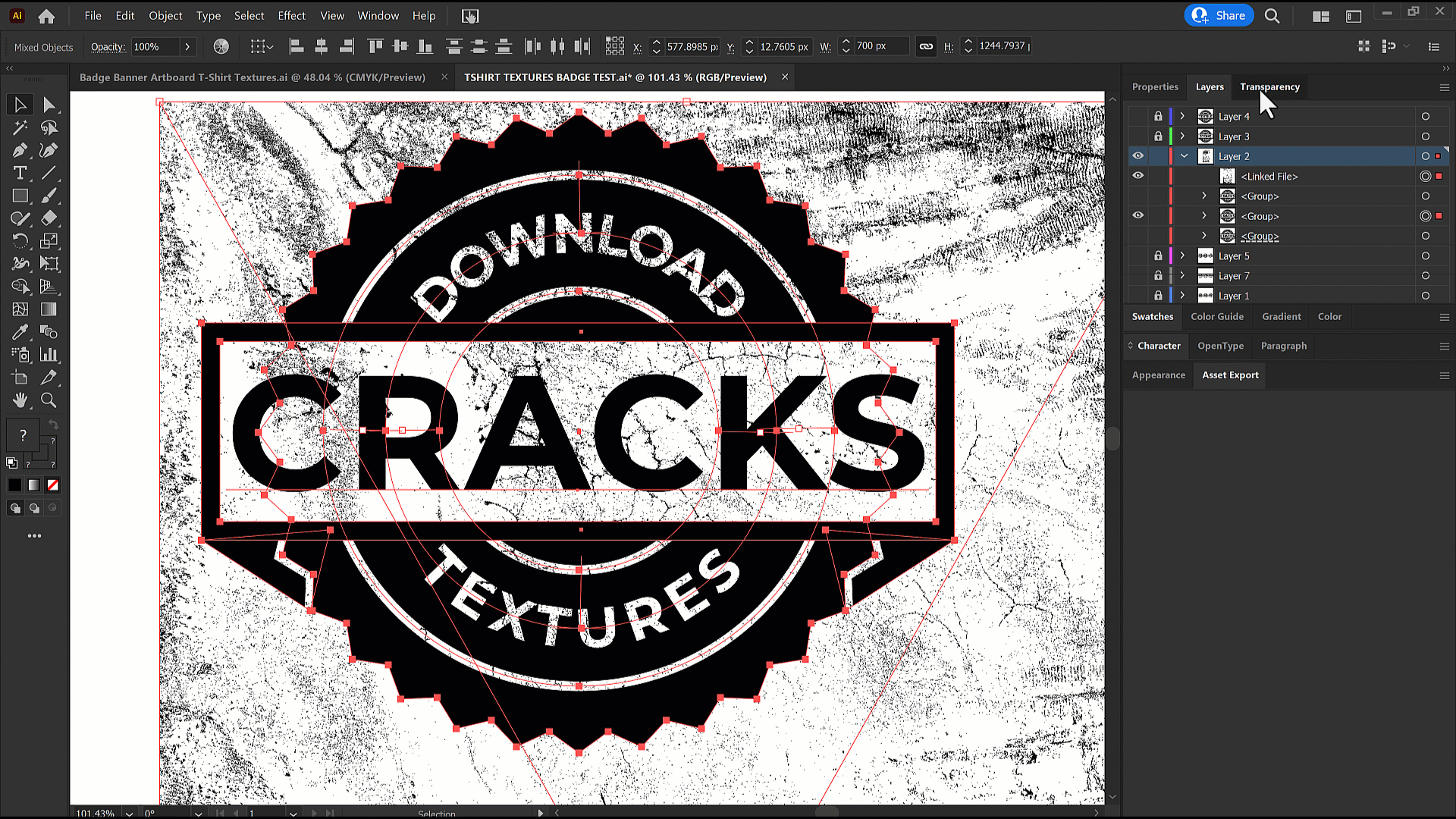
Task: Select the Eyedropper tool
Action: (19, 332)
